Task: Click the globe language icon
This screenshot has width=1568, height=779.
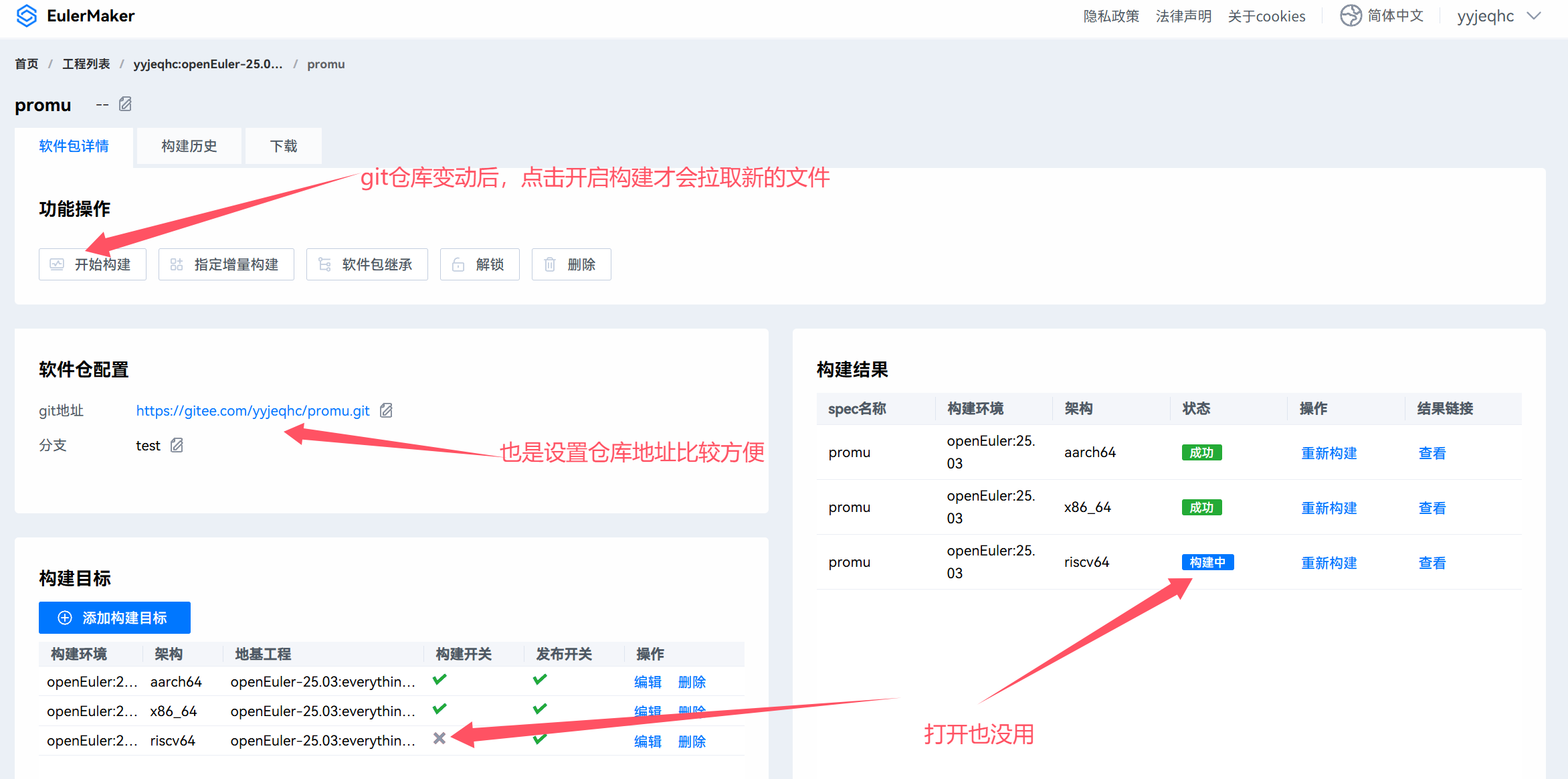Action: (1350, 15)
